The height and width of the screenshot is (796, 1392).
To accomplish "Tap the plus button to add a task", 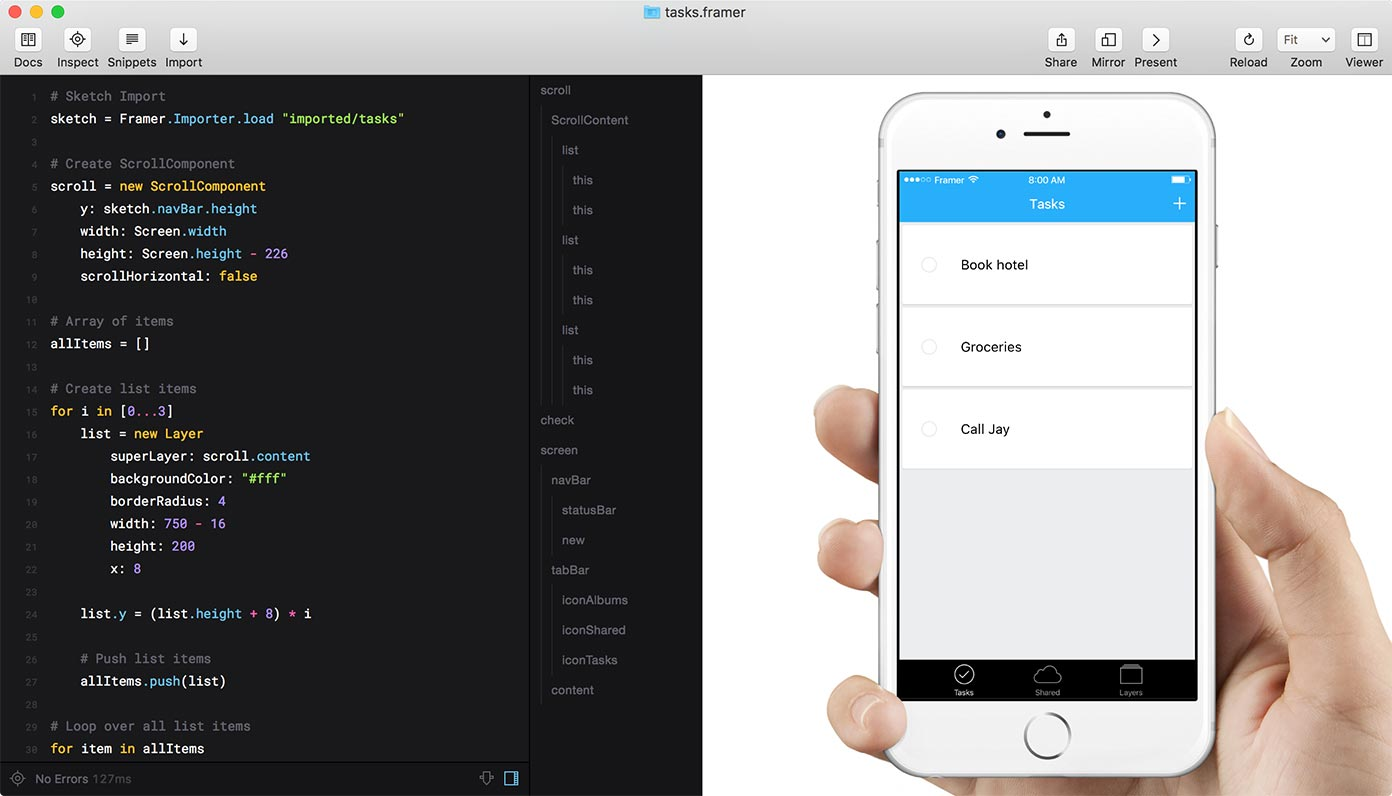I will coord(1180,203).
